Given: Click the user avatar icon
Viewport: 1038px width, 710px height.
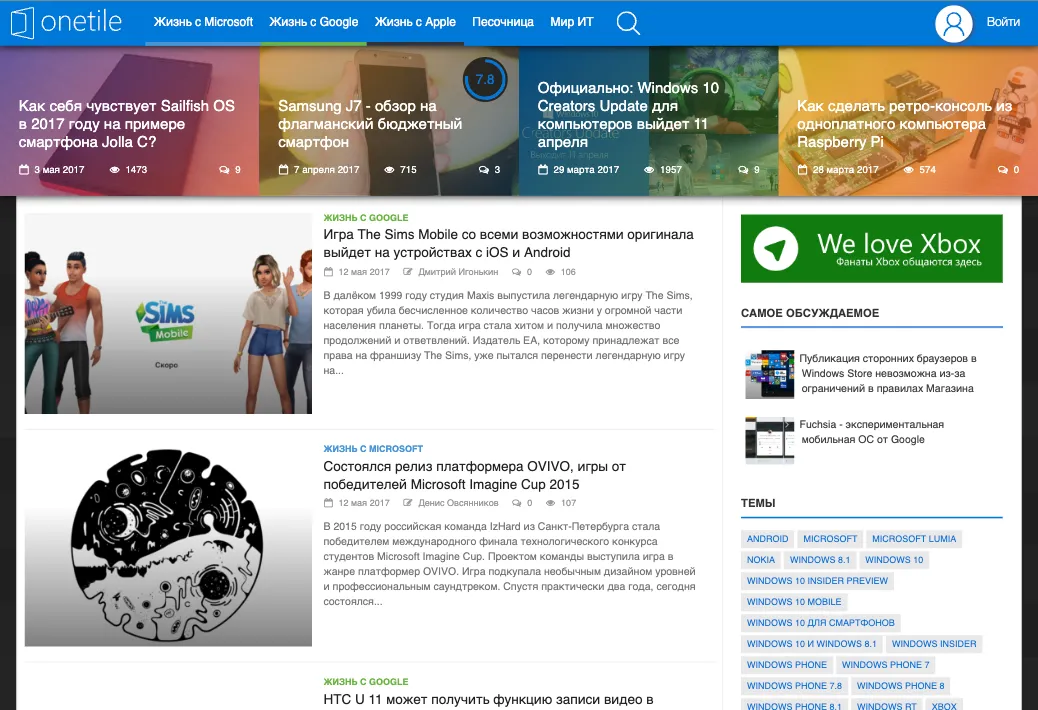Looking at the screenshot, I should coord(953,23).
